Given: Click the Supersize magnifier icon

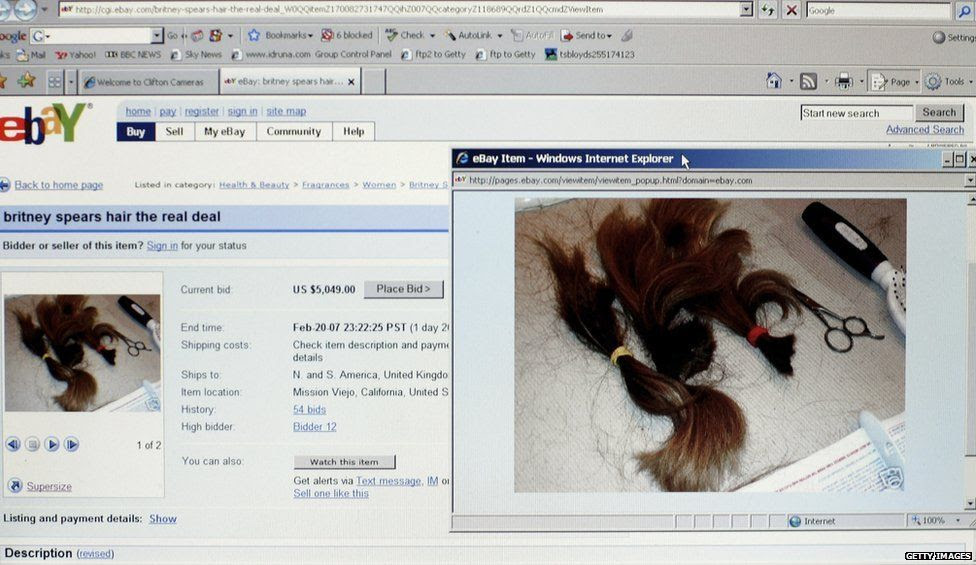Looking at the screenshot, I should point(16,486).
